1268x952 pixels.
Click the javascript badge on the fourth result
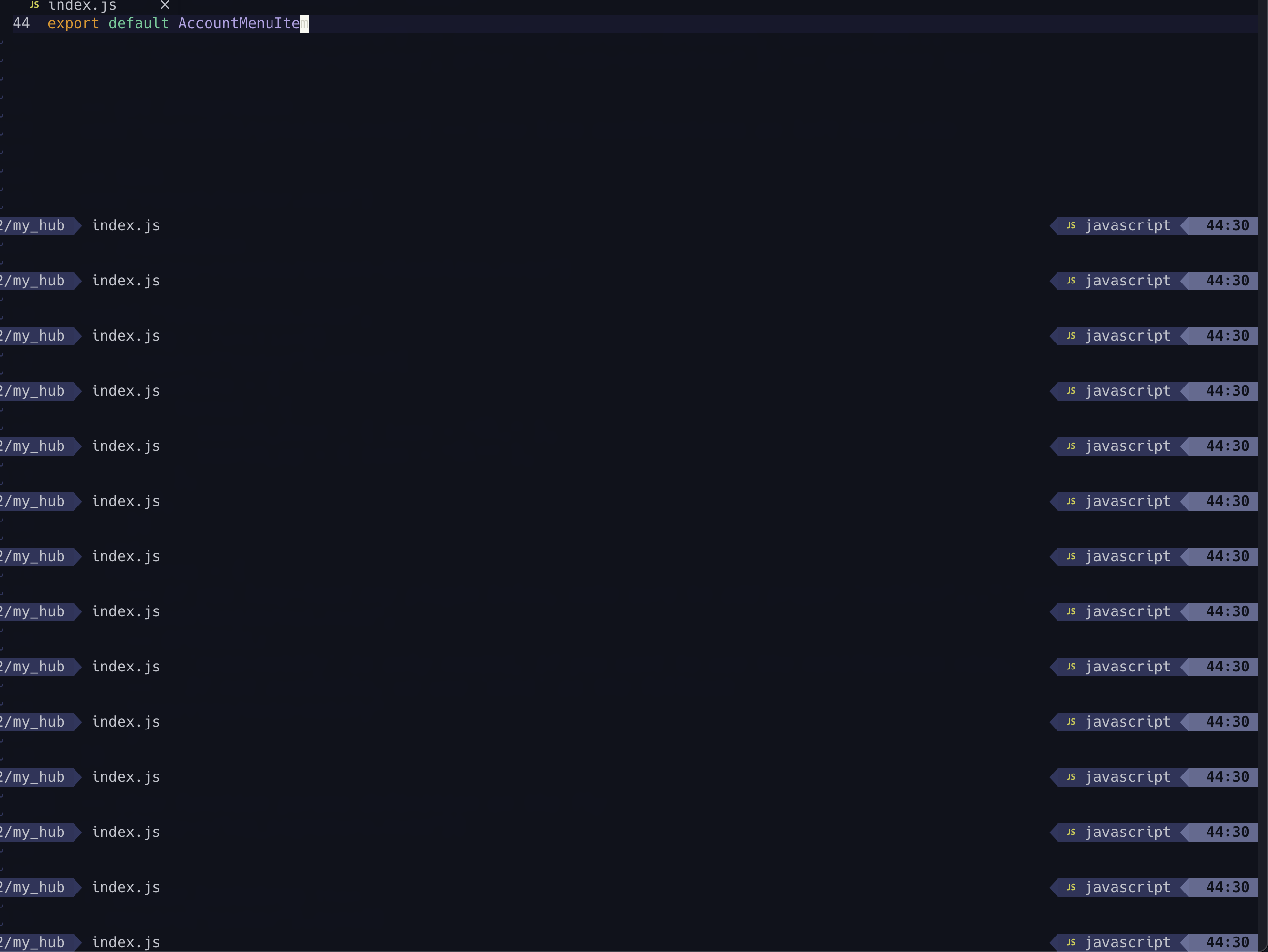click(1127, 391)
